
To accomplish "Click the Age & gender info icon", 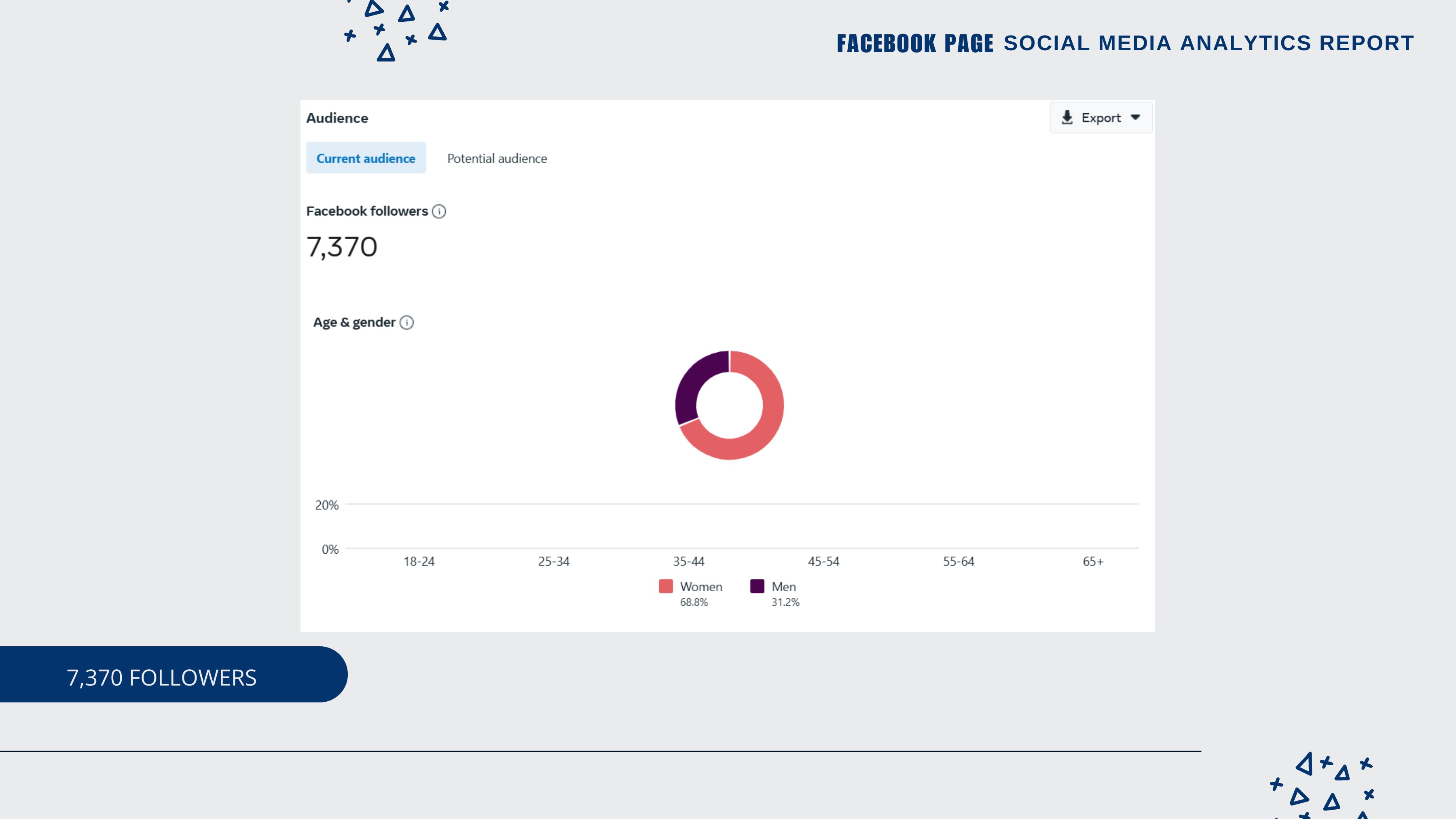I will coord(406,323).
